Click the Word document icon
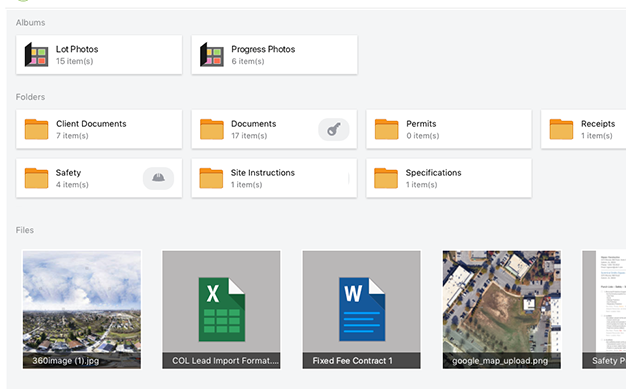The image size is (626, 389). pyautogui.click(x=362, y=310)
